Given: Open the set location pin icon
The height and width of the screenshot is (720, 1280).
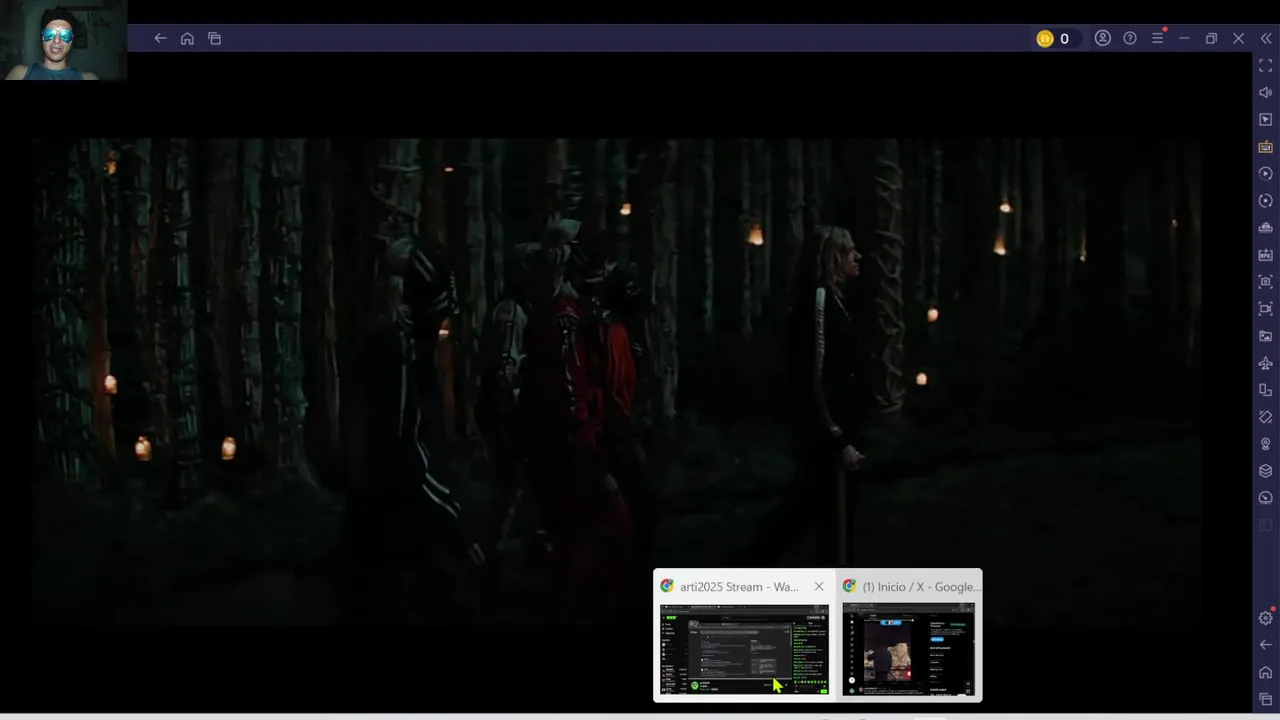Looking at the screenshot, I should click(x=1266, y=444).
